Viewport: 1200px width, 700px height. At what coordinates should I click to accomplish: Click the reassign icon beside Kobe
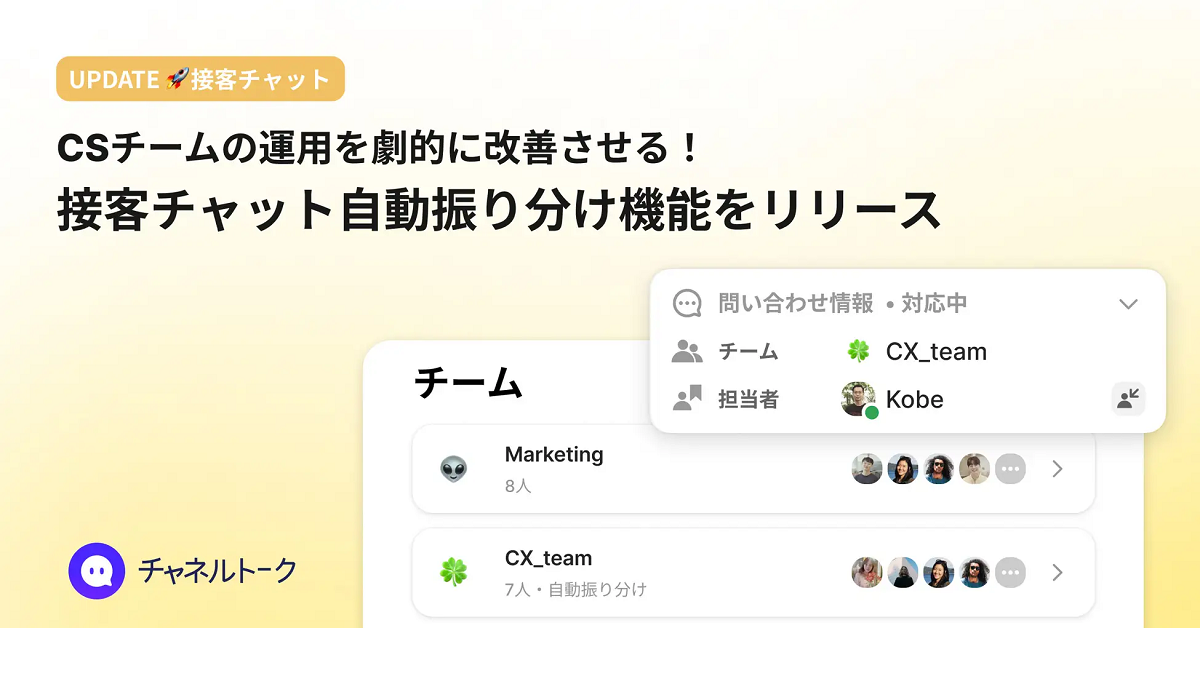pos(1128,400)
